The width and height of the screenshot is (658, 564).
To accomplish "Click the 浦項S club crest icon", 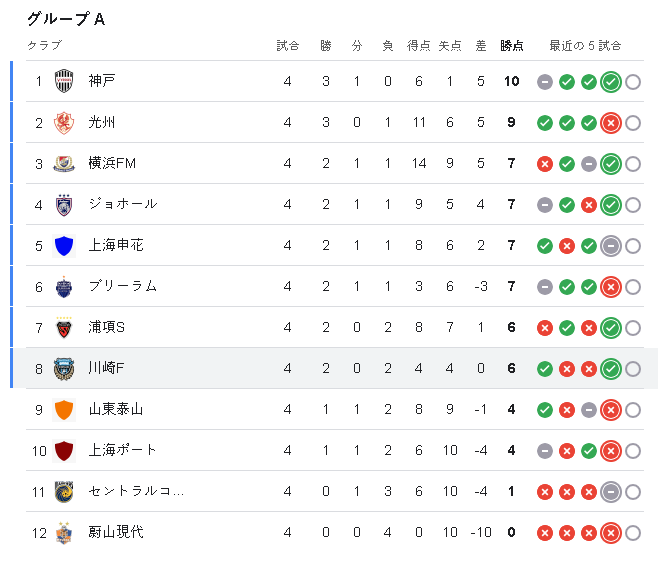I will (64, 327).
